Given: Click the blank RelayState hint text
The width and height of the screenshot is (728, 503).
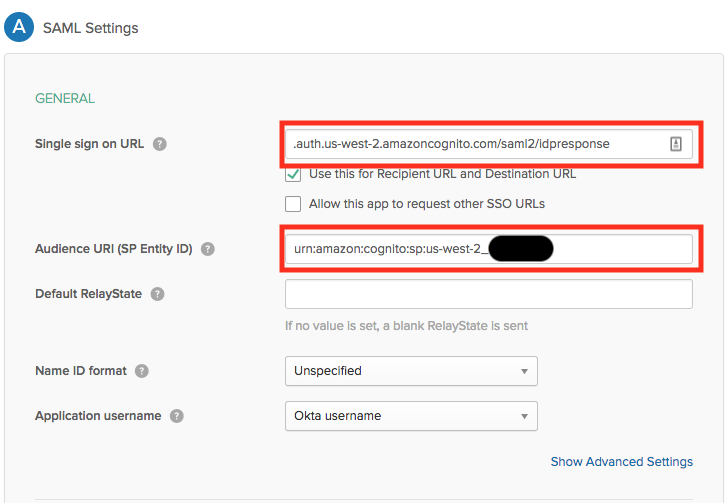Looking at the screenshot, I should 406,326.
